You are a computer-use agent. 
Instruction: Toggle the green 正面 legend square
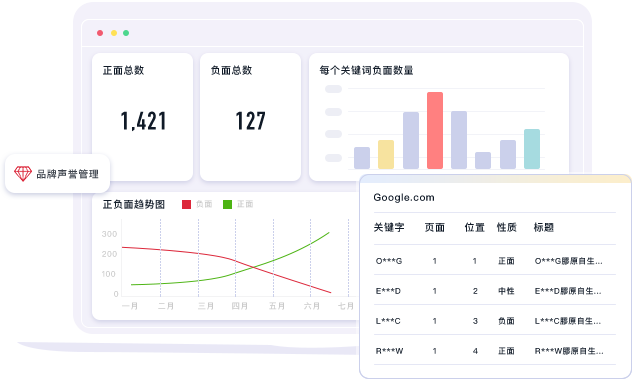(228, 204)
